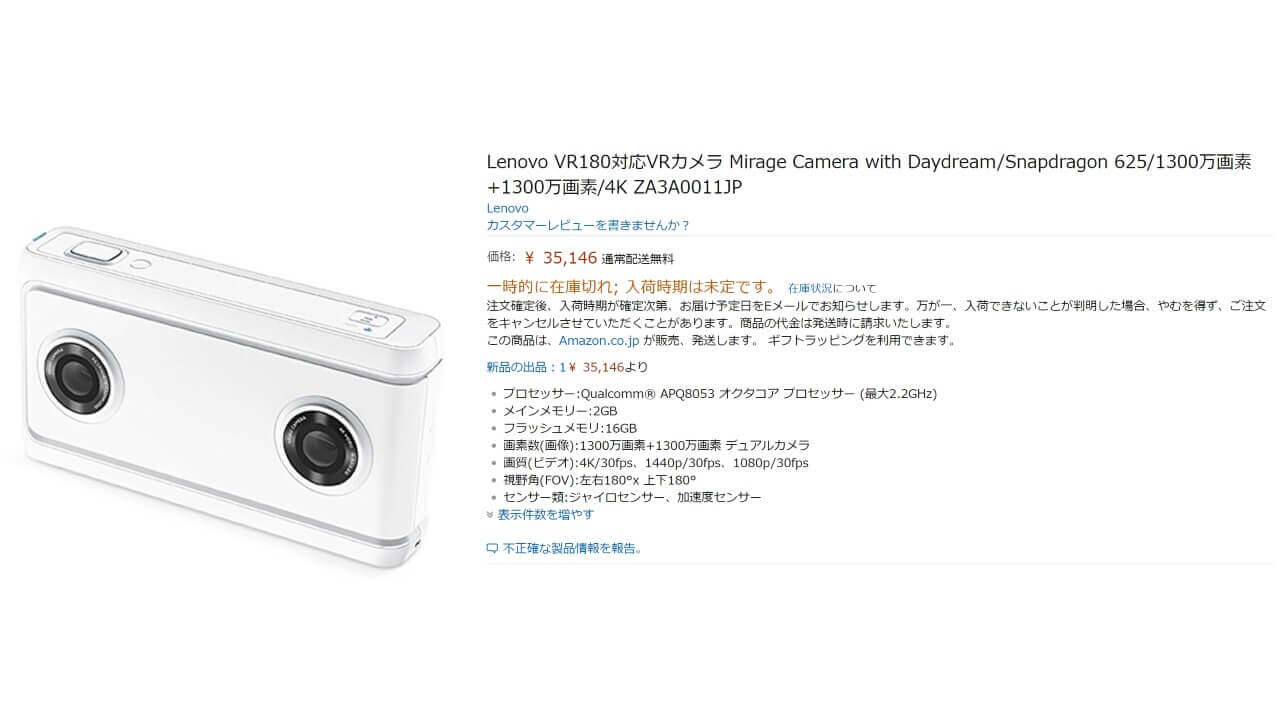Viewport: 1280px width, 720px height.
Task: Click the 新品の出品 offers link
Action: 526,366
